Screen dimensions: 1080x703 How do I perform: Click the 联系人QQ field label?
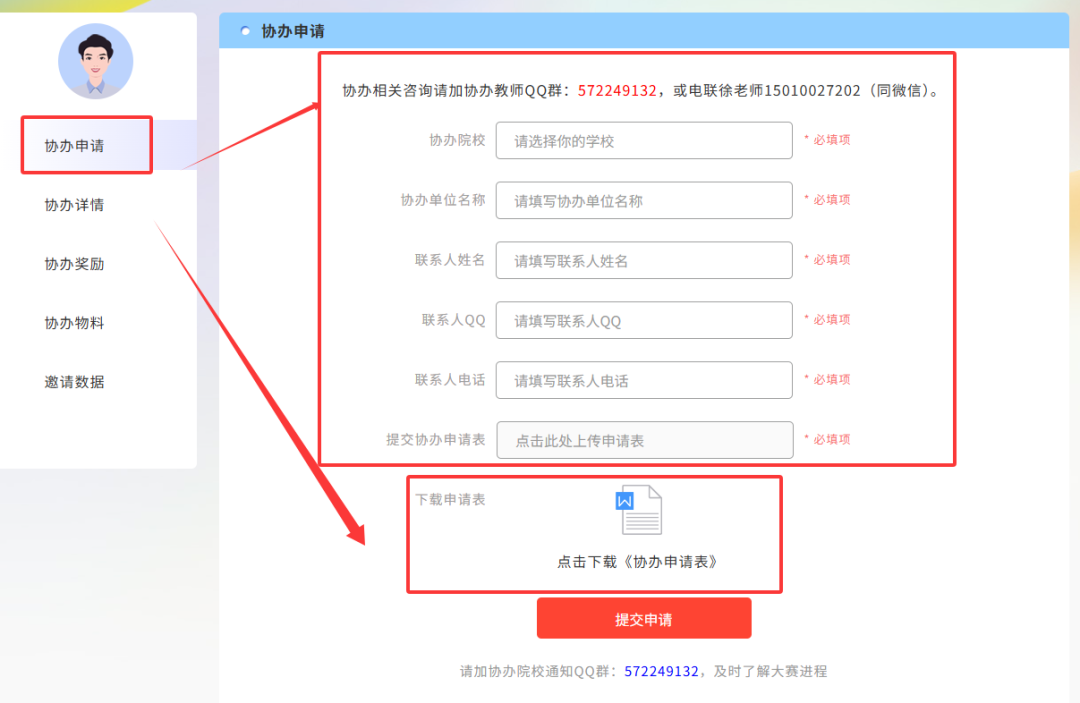tap(453, 319)
